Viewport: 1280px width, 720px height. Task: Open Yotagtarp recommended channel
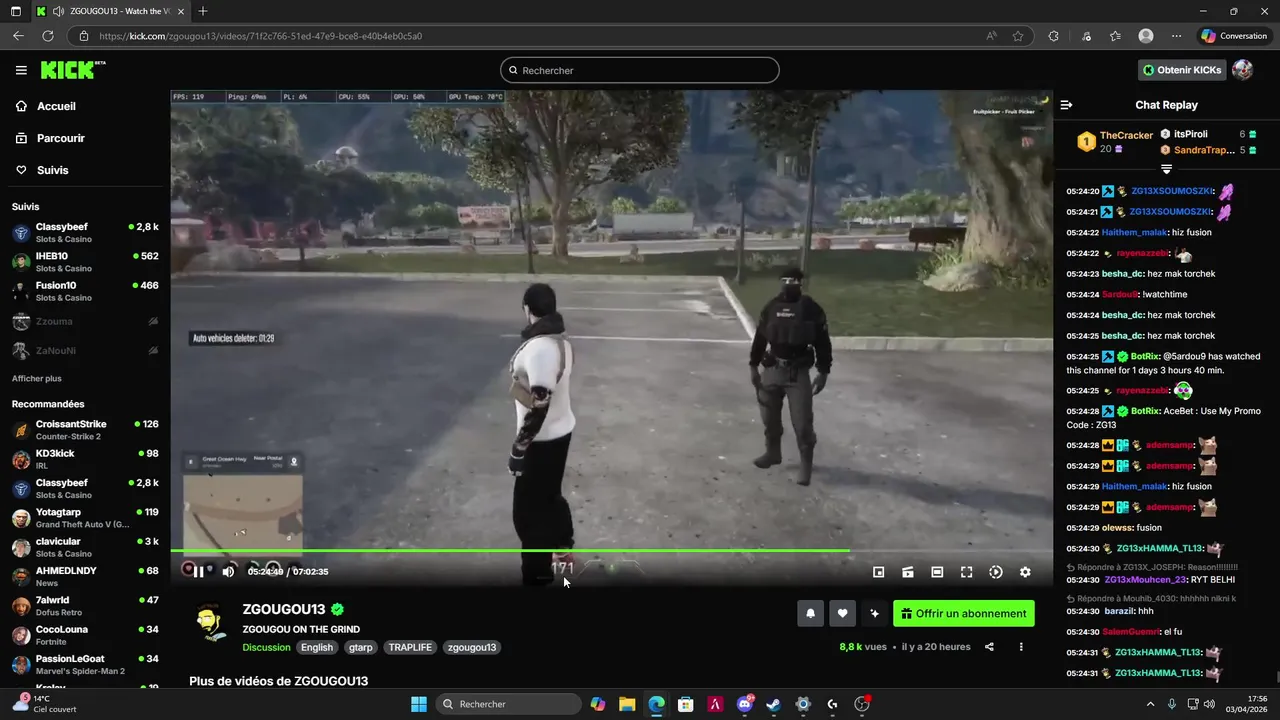[85, 518]
